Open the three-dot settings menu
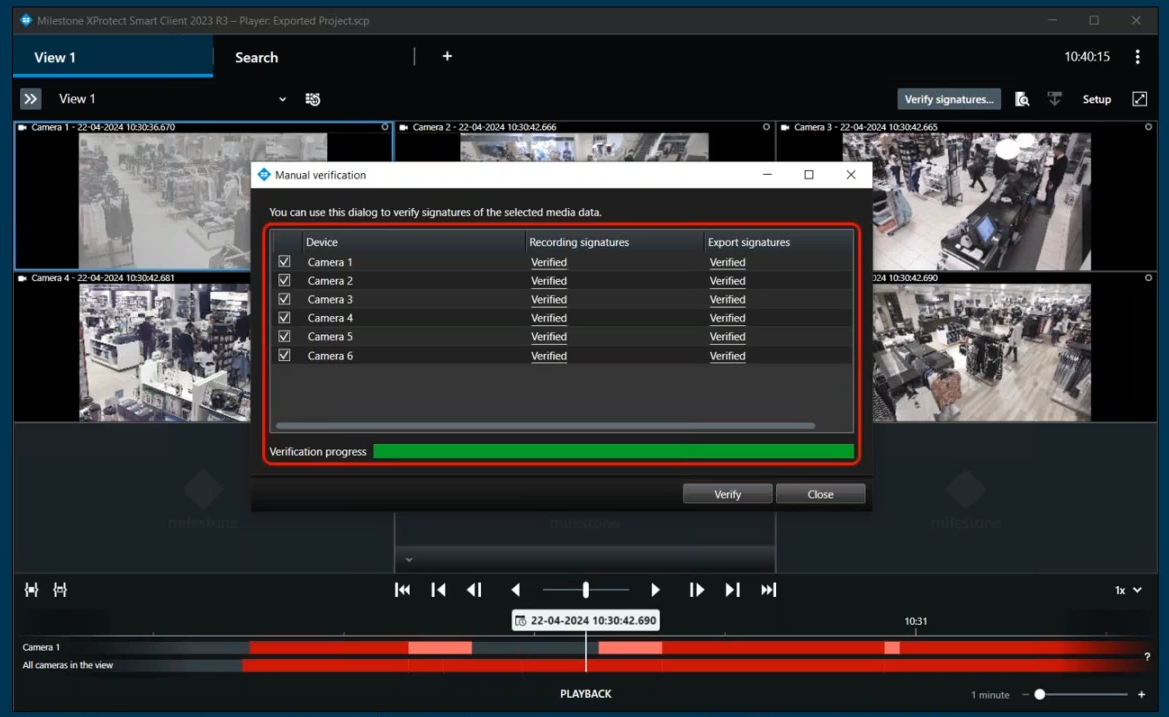 [x=1138, y=57]
